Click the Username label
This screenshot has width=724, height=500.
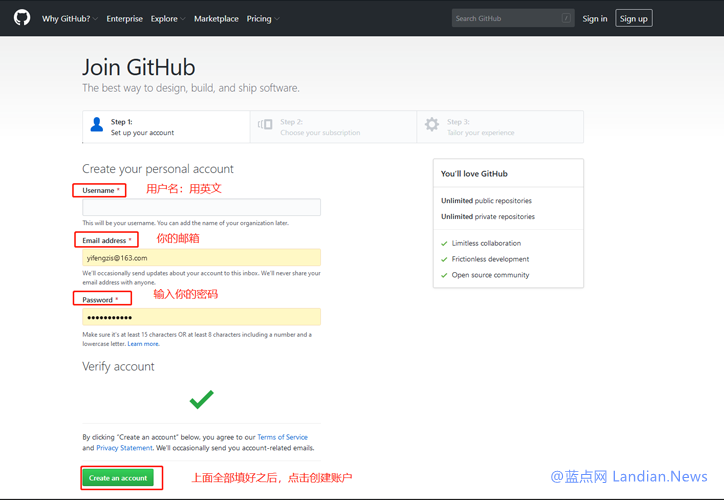coord(98,190)
